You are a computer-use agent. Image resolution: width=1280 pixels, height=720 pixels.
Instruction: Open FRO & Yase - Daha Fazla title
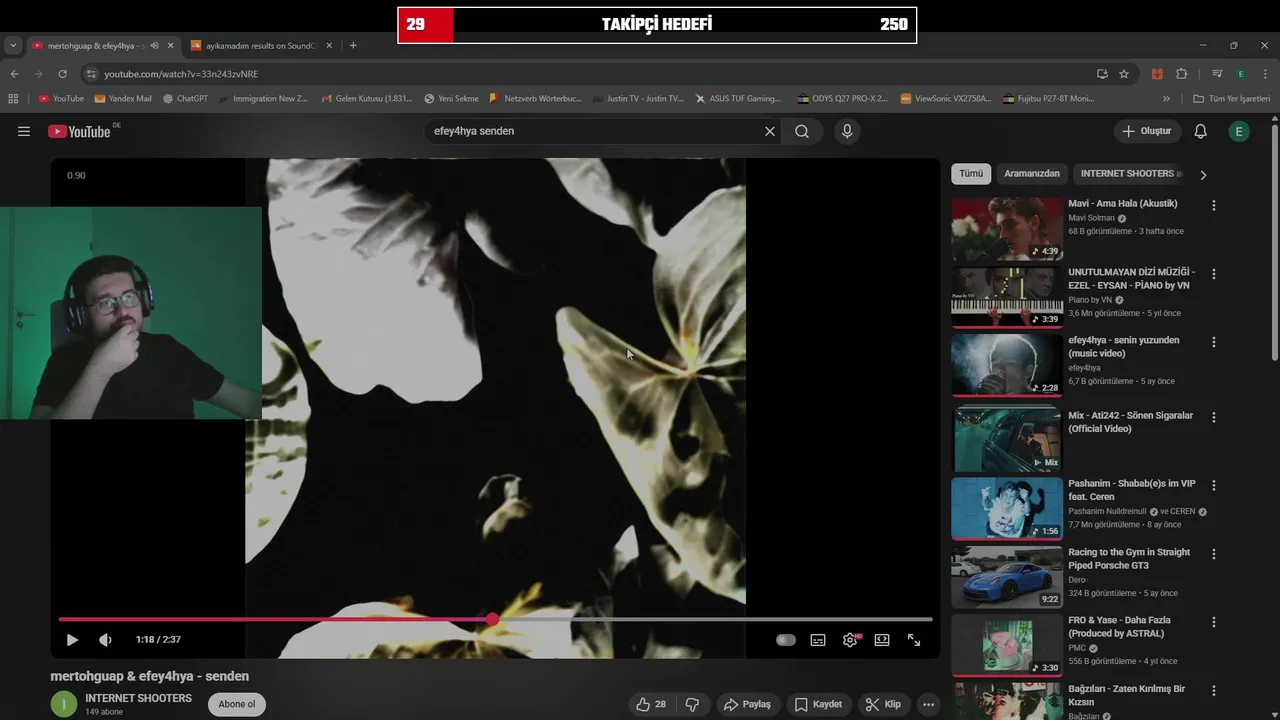[x=1119, y=627]
